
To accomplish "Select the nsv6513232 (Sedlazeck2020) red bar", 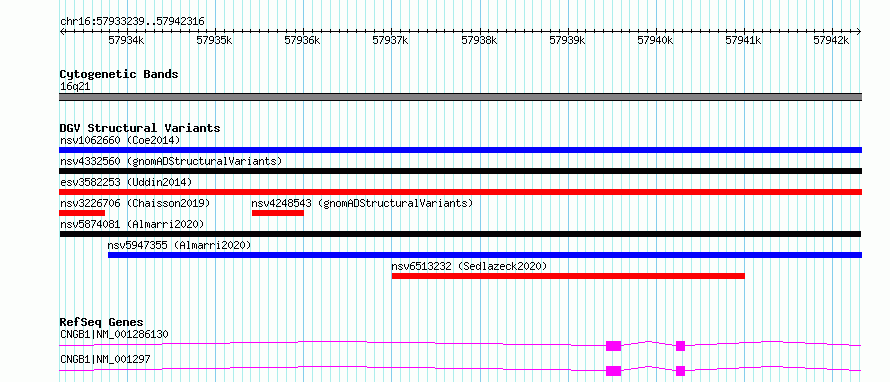I will coord(568,276).
